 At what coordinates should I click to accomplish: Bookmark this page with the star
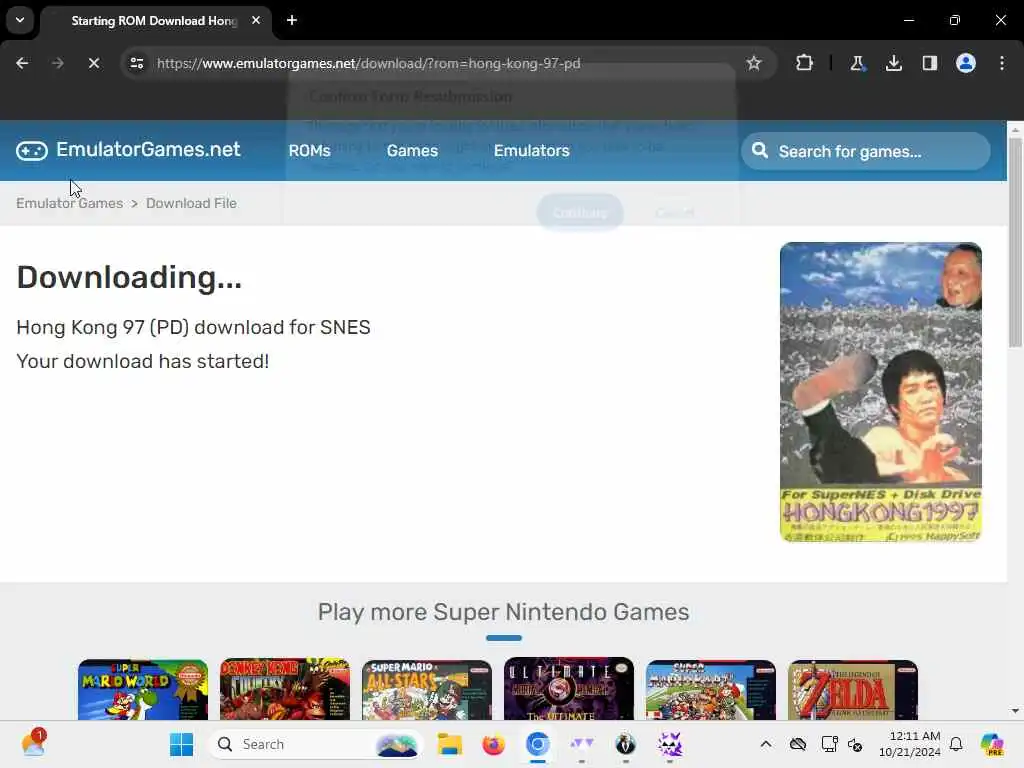coord(754,63)
